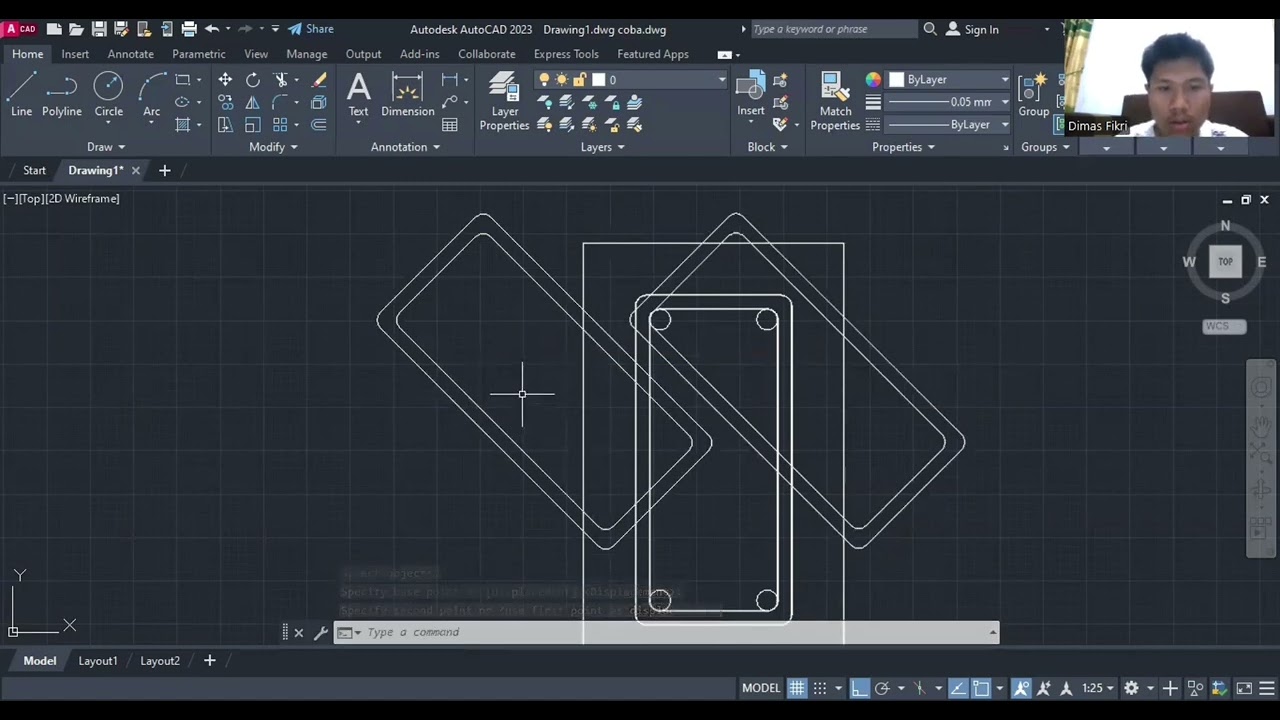Click the Offset tool
Screen dimensions: 1280x720
319,125
